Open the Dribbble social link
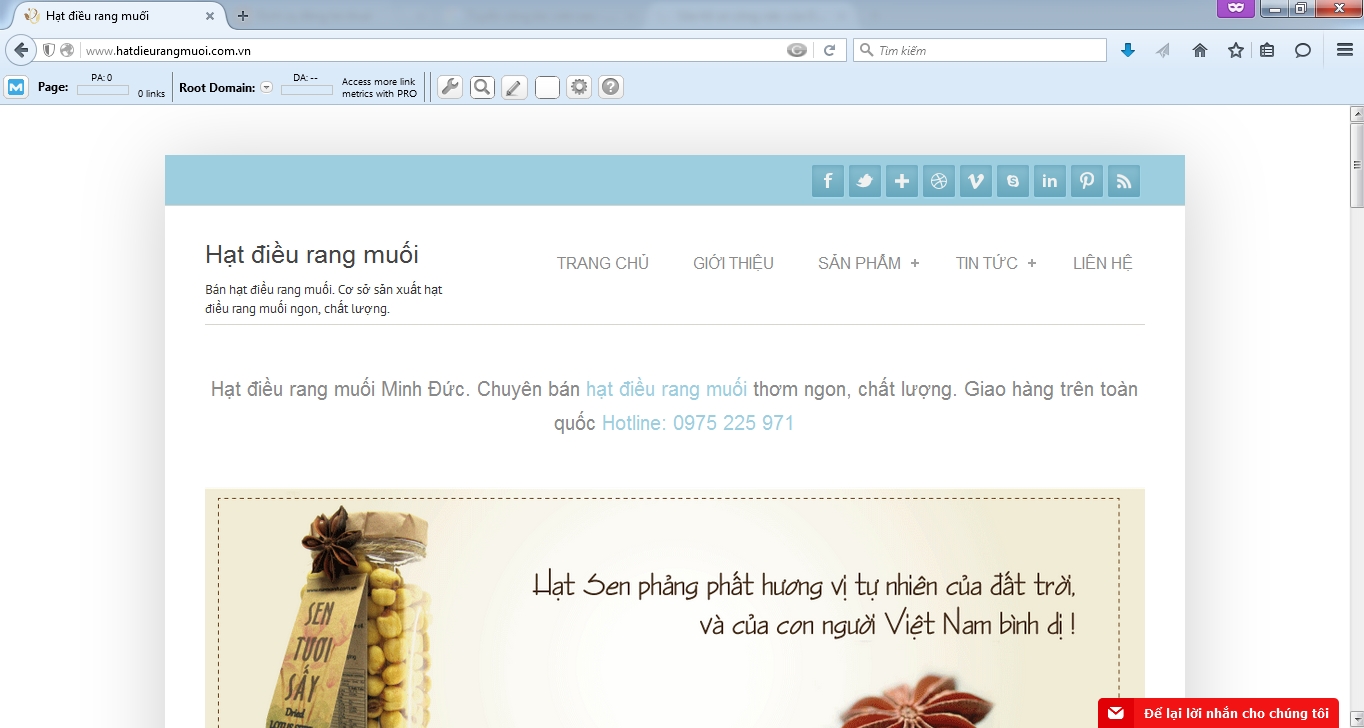 click(x=939, y=181)
